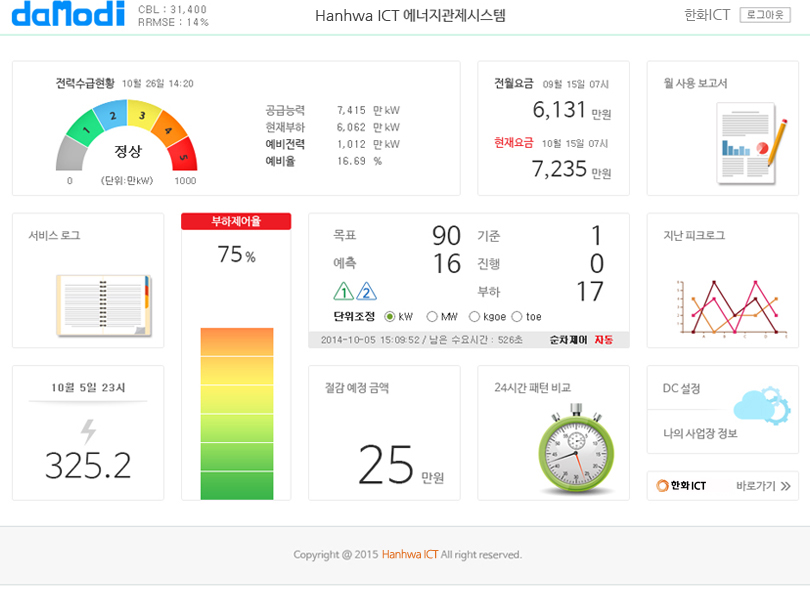Viewport: 810px width, 590px height.
Task: Open the monthly usage report document icon
Action: [x=751, y=143]
